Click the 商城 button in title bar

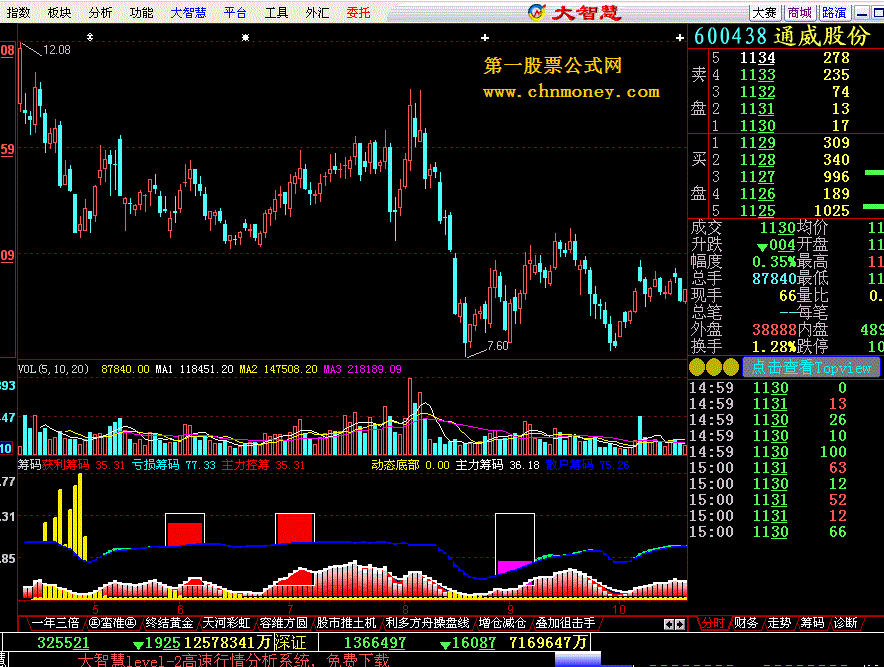[x=800, y=12]
